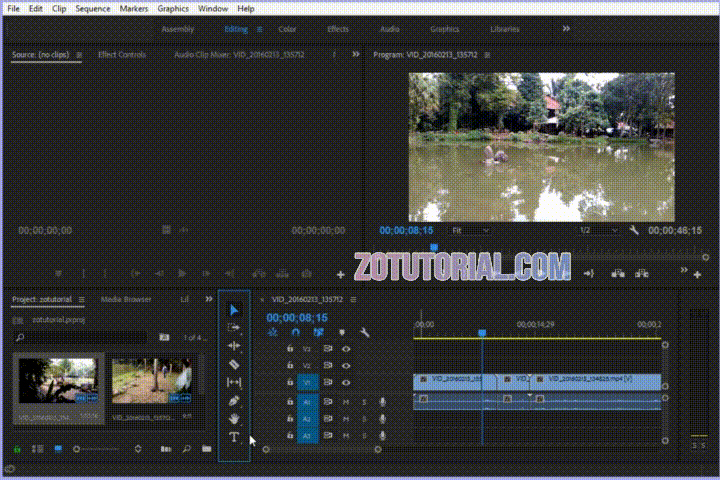
Task: Open the Markers menu
Action: [134, 8]
